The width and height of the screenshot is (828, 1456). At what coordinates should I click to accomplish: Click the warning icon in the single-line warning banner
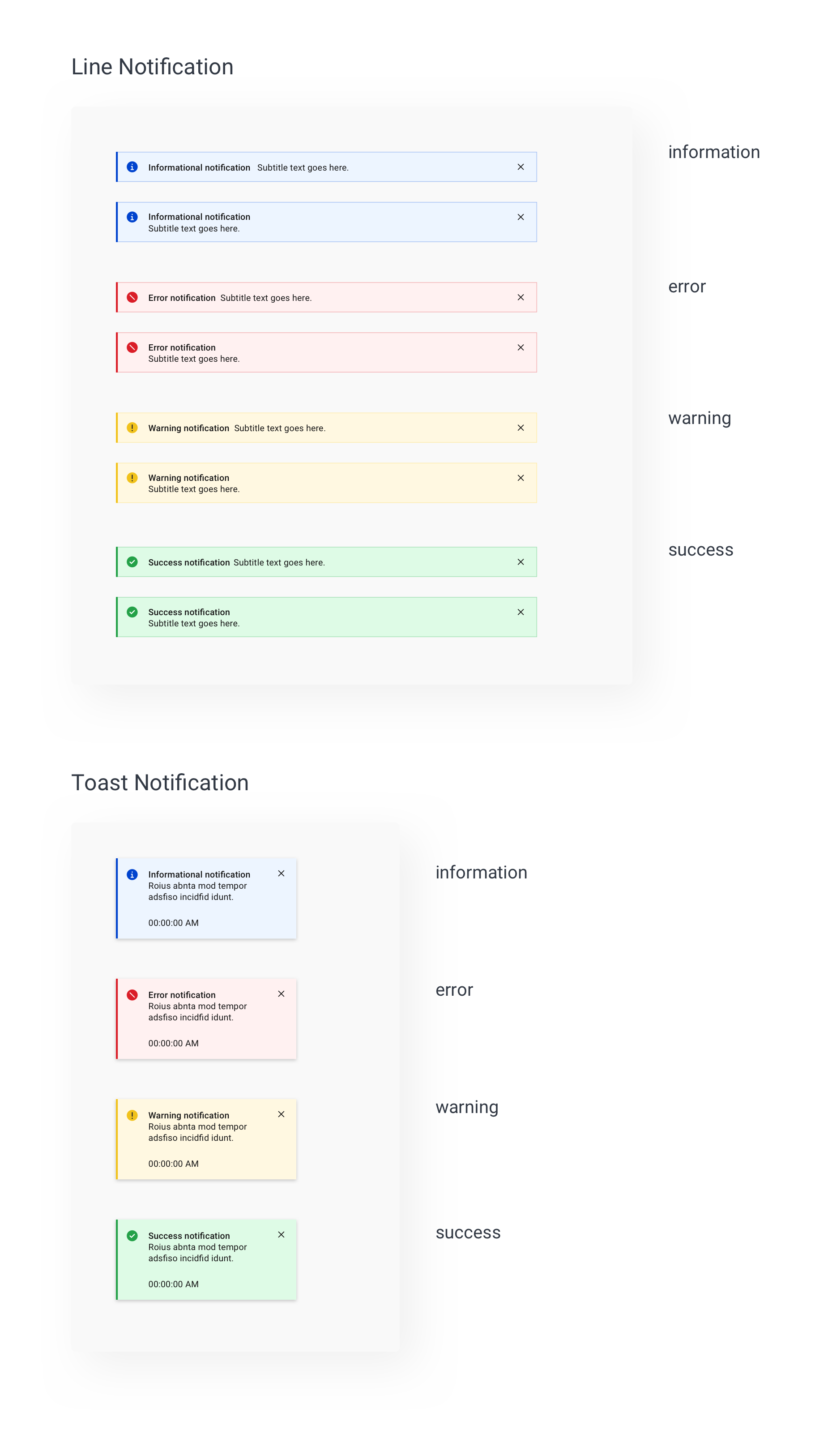(x=132, y=428)
